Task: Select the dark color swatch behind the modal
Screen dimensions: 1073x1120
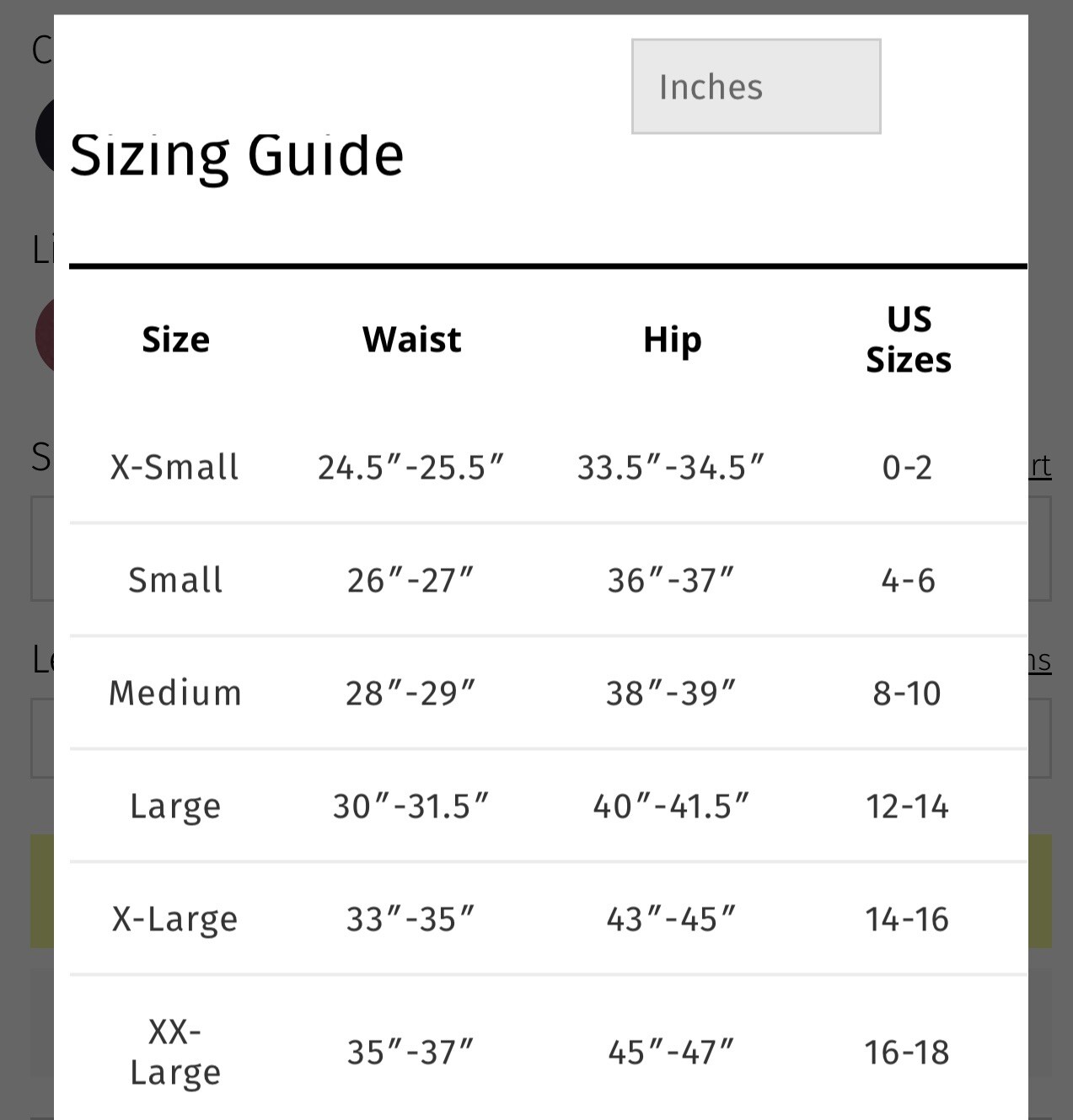Action: coord(45,135)
